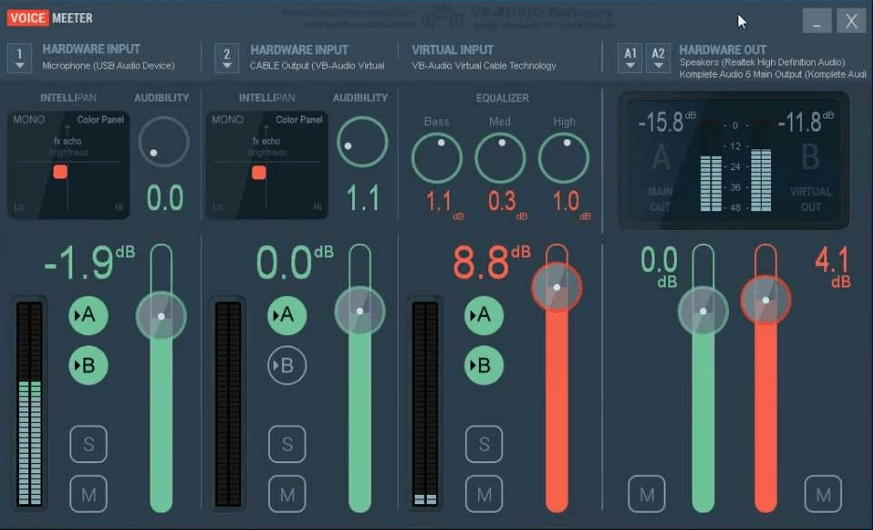The width and height of the screenshot is (873, 530).
Task: Open the Hardware Input 1 device dropdown
Action: (19, 58)
